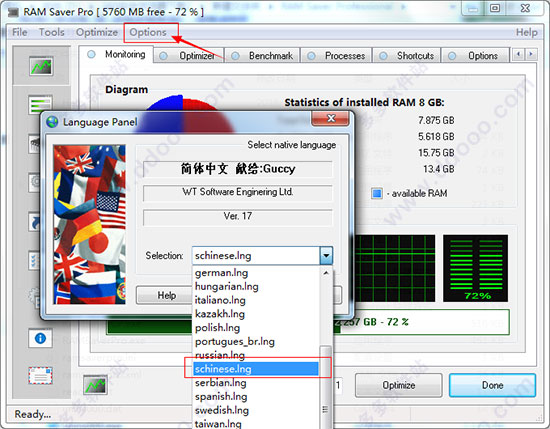Open the Help menu
550x429 pixels.
click(x=526, y=32)
